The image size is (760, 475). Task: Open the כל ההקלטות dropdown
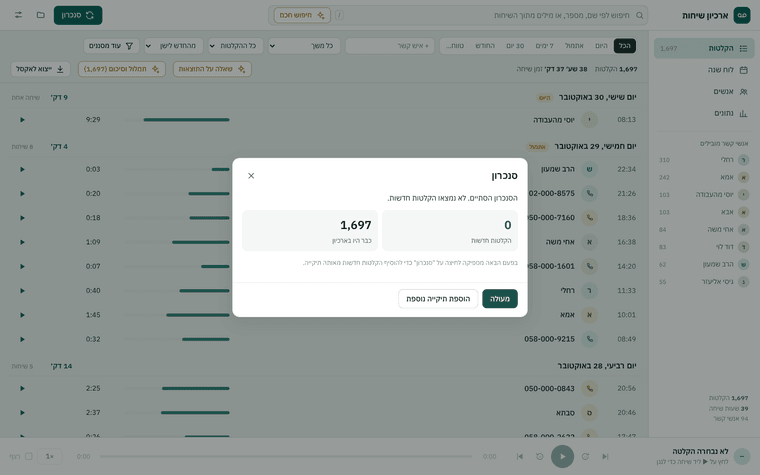pos(236,46)
